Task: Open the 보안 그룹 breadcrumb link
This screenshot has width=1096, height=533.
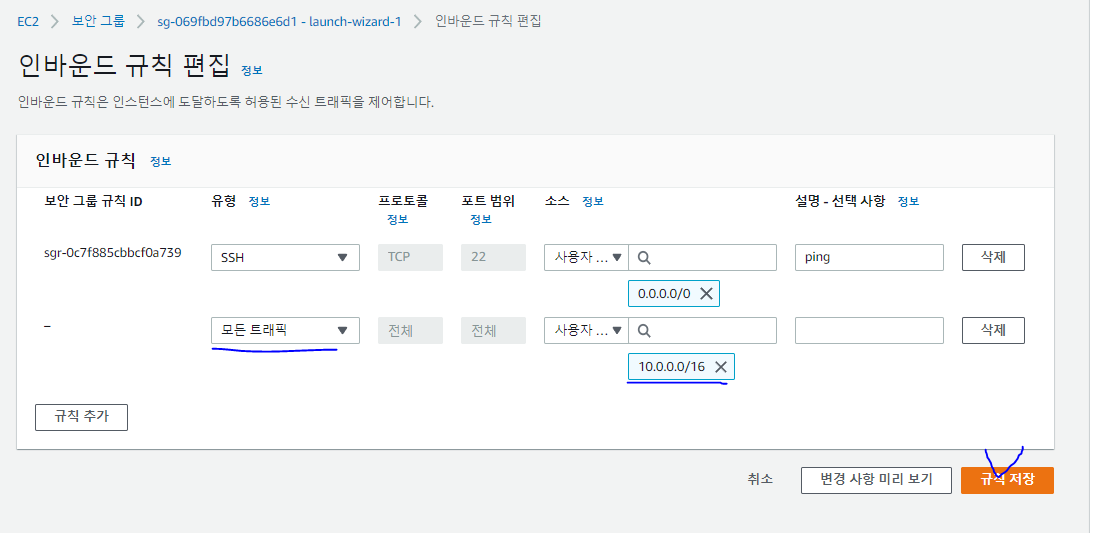Action: [99, 21]
